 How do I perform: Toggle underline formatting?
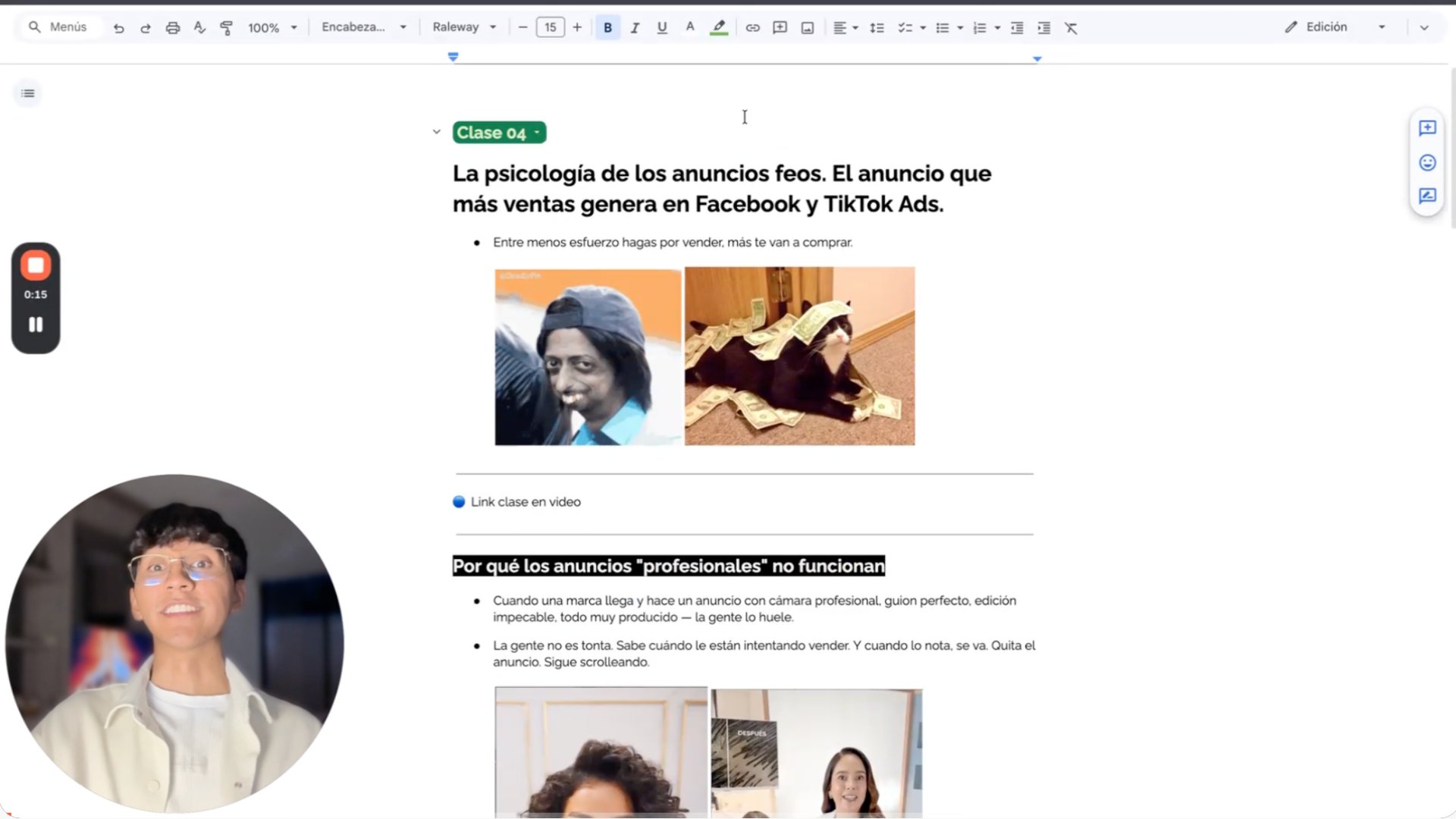tap(662, 28)
